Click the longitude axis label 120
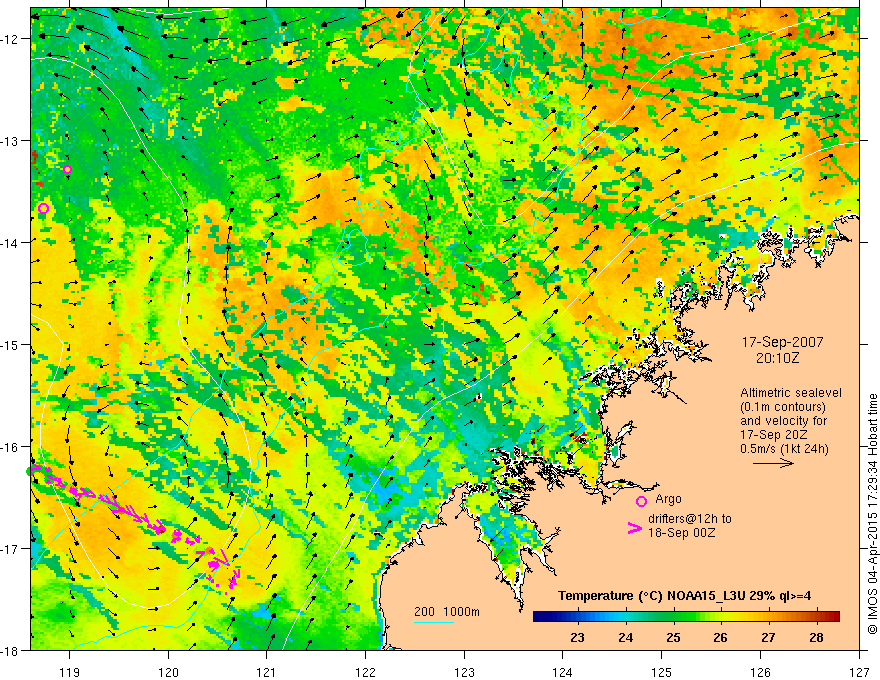This screenshot has width=880, height=680. (x=168, y=672)
